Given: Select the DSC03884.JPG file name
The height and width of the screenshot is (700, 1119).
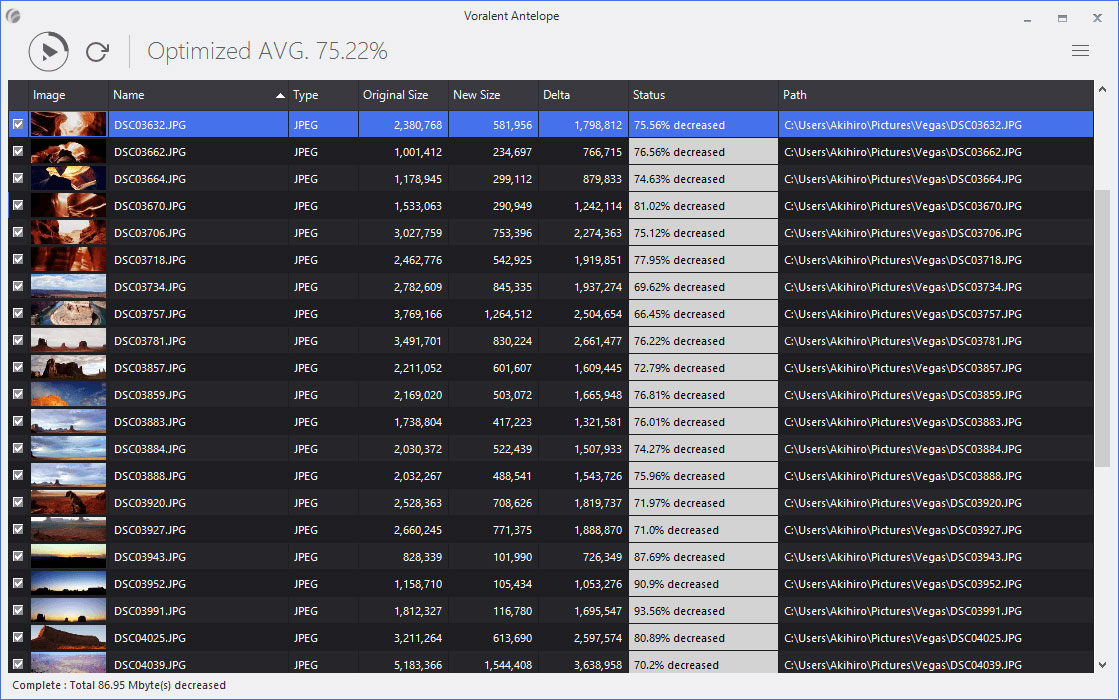Looking at the screenshot, I should (150, 449).
